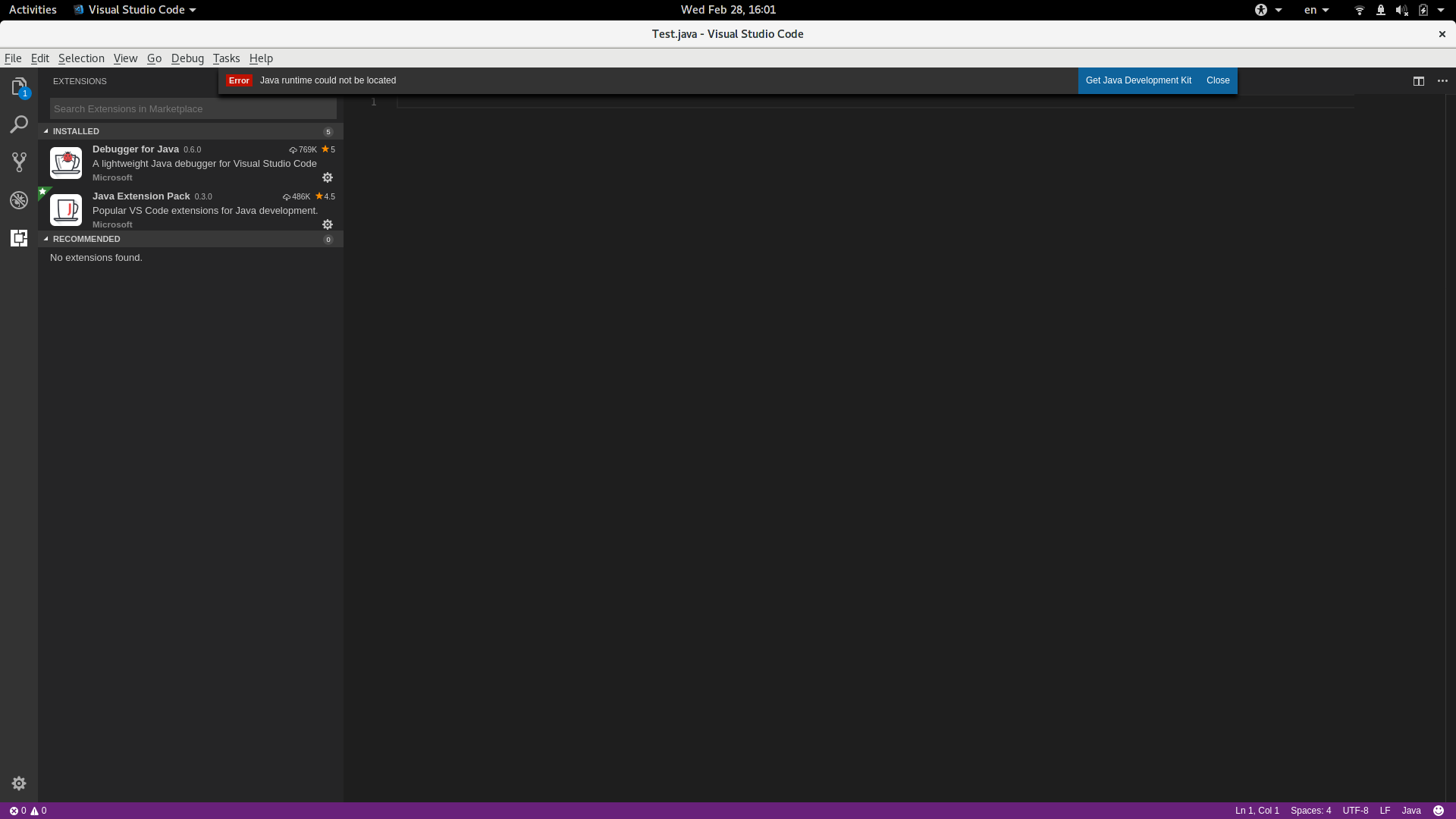
Task: Open the accessibility menu in top bar
Action: pos(1267,10)
